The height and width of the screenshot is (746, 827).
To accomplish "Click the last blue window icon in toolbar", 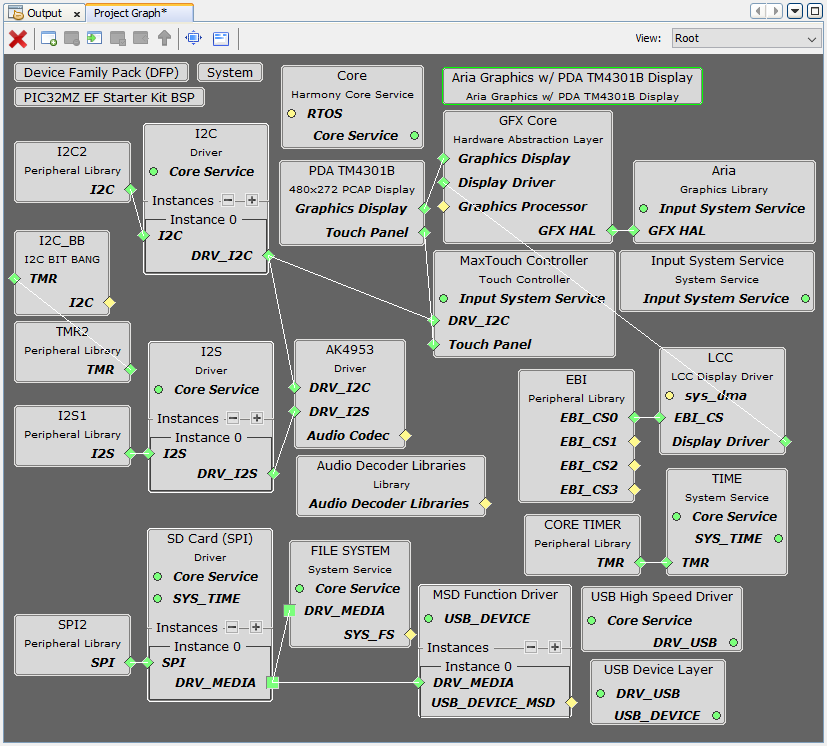I will [x=221, y=39].
